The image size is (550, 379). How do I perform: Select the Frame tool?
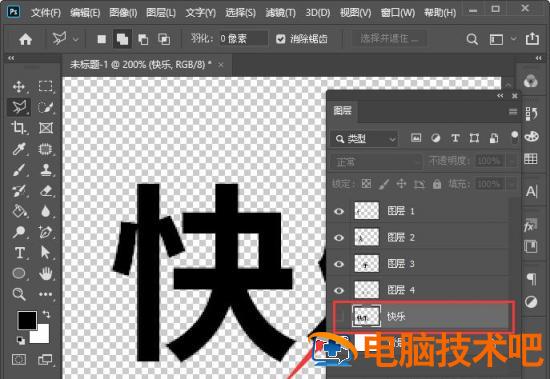[x=46, y=128]
